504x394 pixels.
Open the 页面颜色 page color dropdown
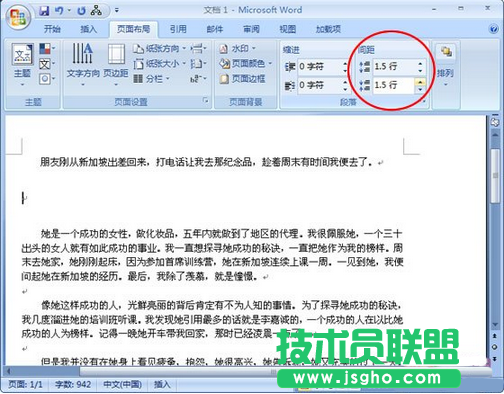[246, 63]
